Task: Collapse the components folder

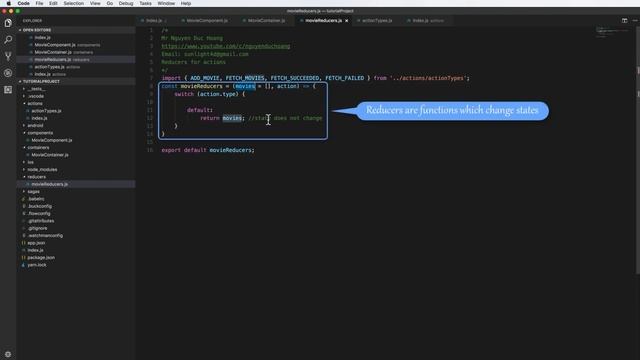Action: coord(40,133)
